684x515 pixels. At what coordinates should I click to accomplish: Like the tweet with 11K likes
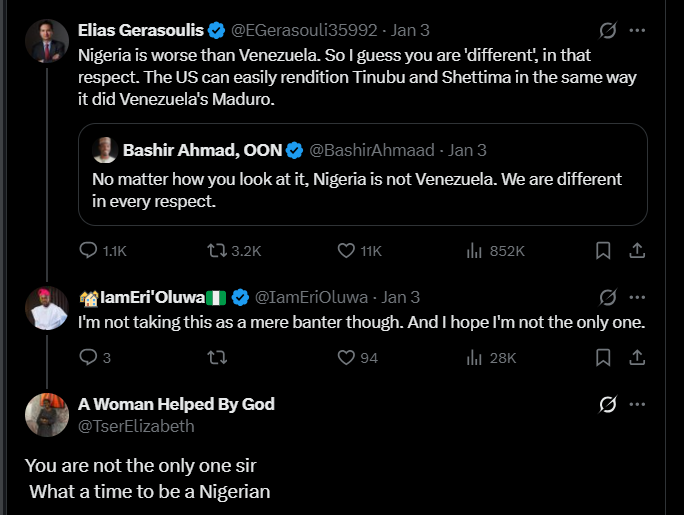[347, 251]
